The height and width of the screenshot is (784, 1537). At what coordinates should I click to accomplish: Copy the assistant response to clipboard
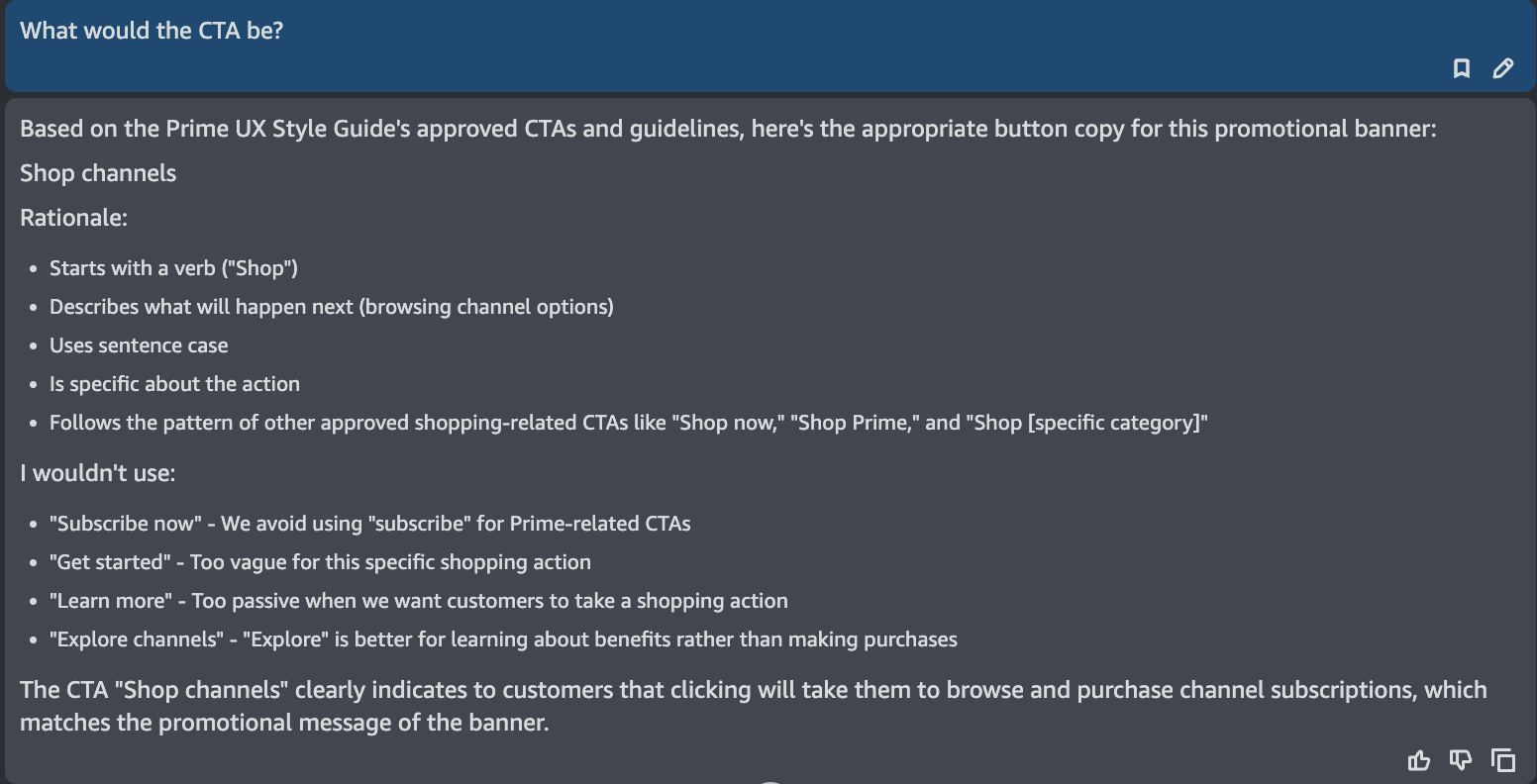[x=1503, y=760]
